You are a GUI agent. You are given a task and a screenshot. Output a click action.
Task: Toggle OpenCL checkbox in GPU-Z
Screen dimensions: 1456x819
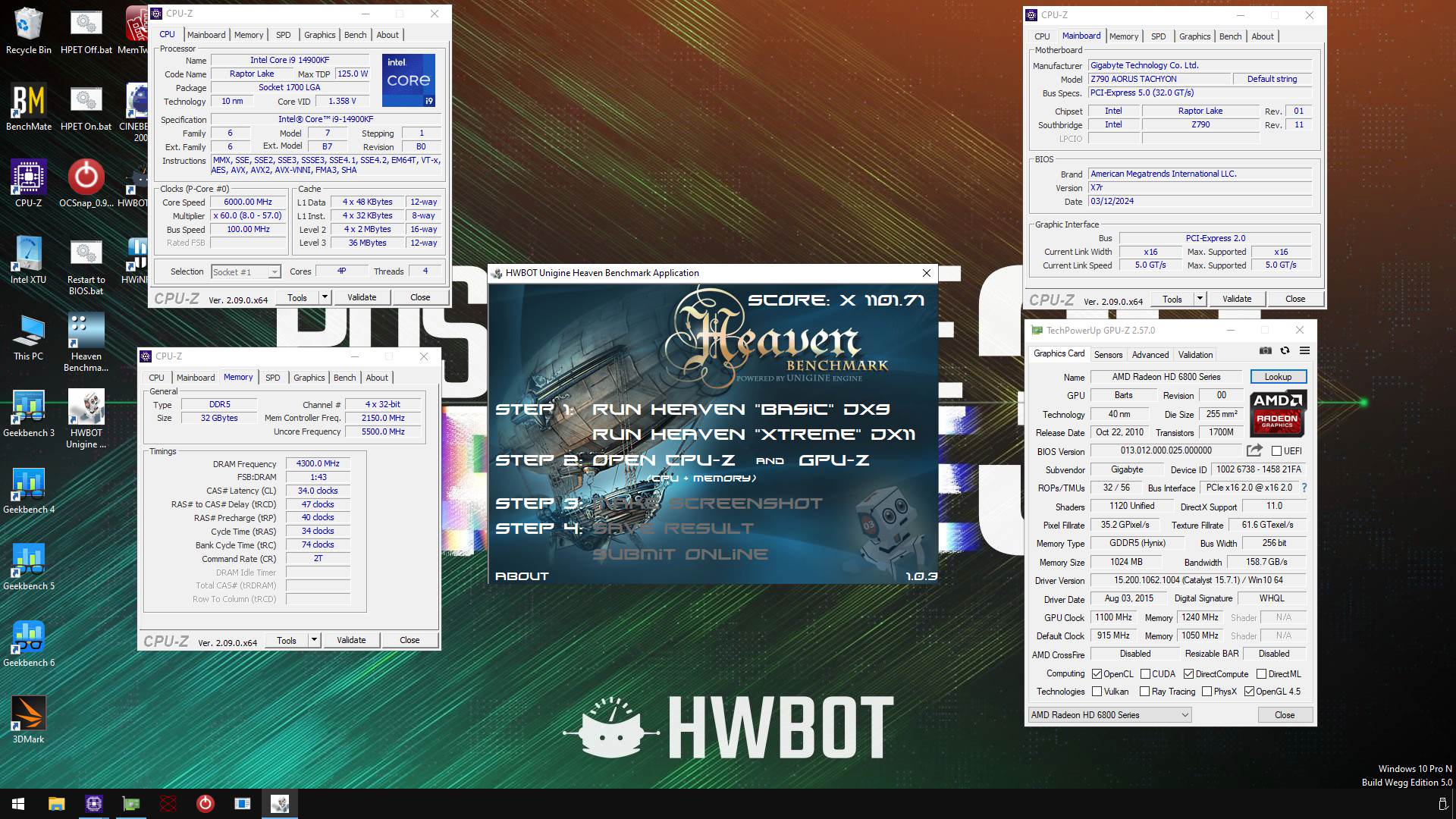(x=1097, y=673)
